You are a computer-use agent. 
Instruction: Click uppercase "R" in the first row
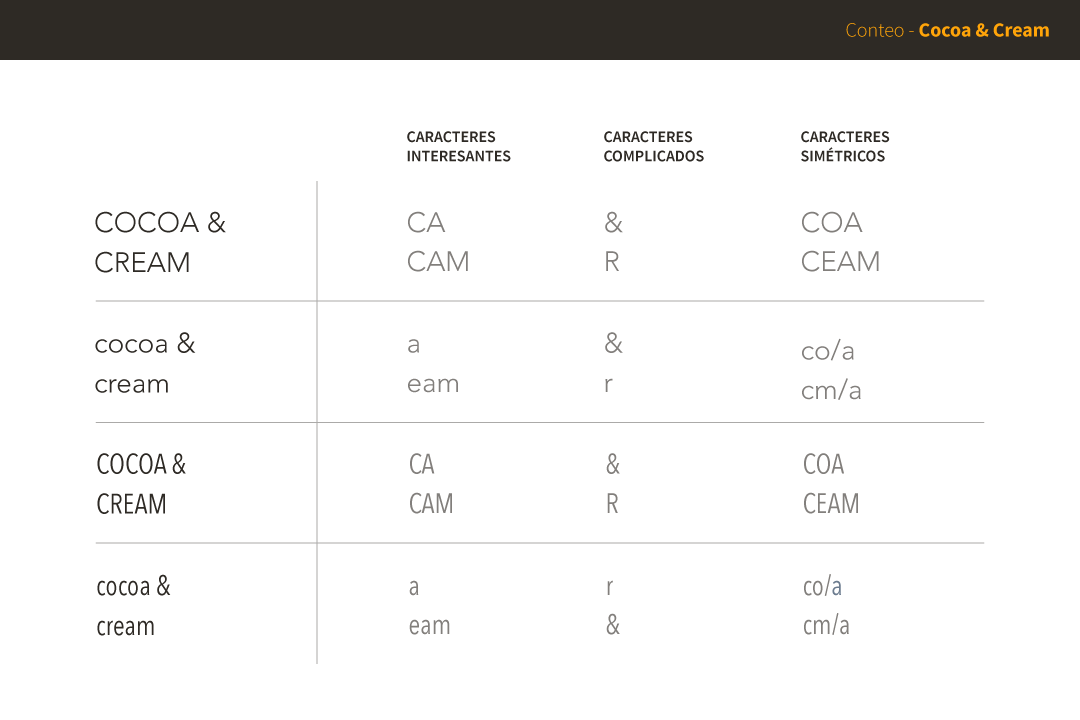coord(611,262)
